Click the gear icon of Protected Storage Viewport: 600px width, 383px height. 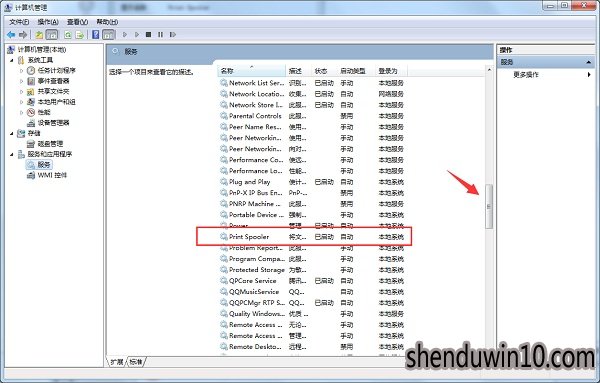click(224, 270)
